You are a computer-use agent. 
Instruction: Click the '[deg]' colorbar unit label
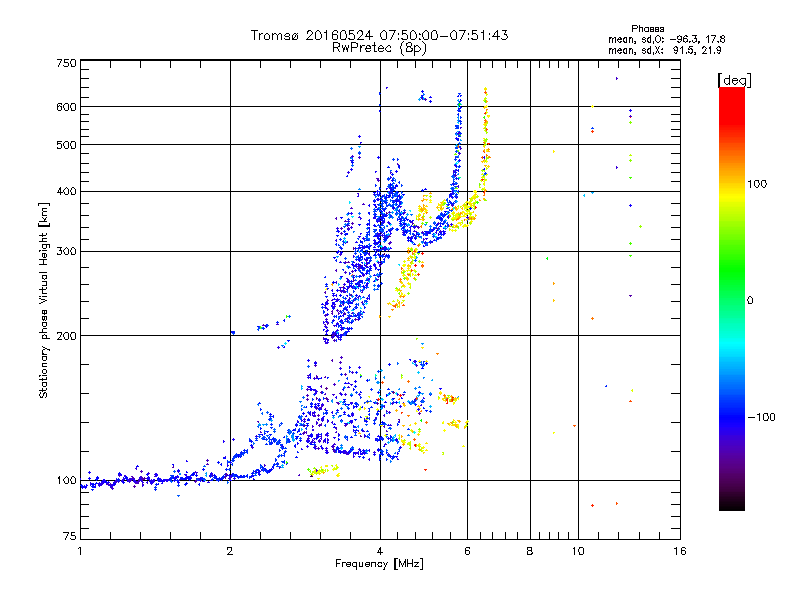[734, 80]
